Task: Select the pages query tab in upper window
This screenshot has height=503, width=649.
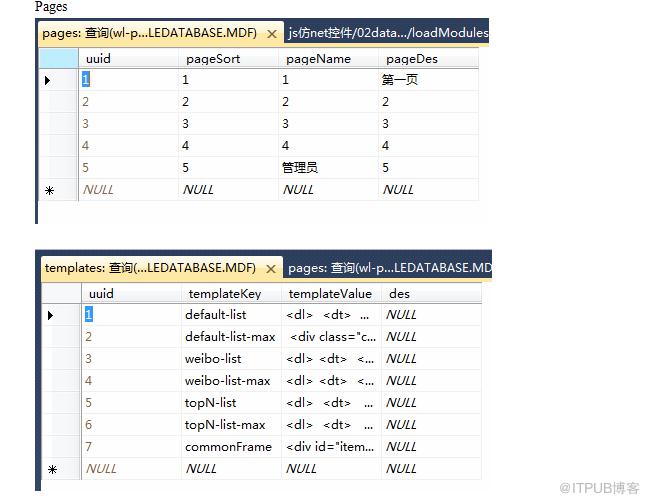Action: 161,33
